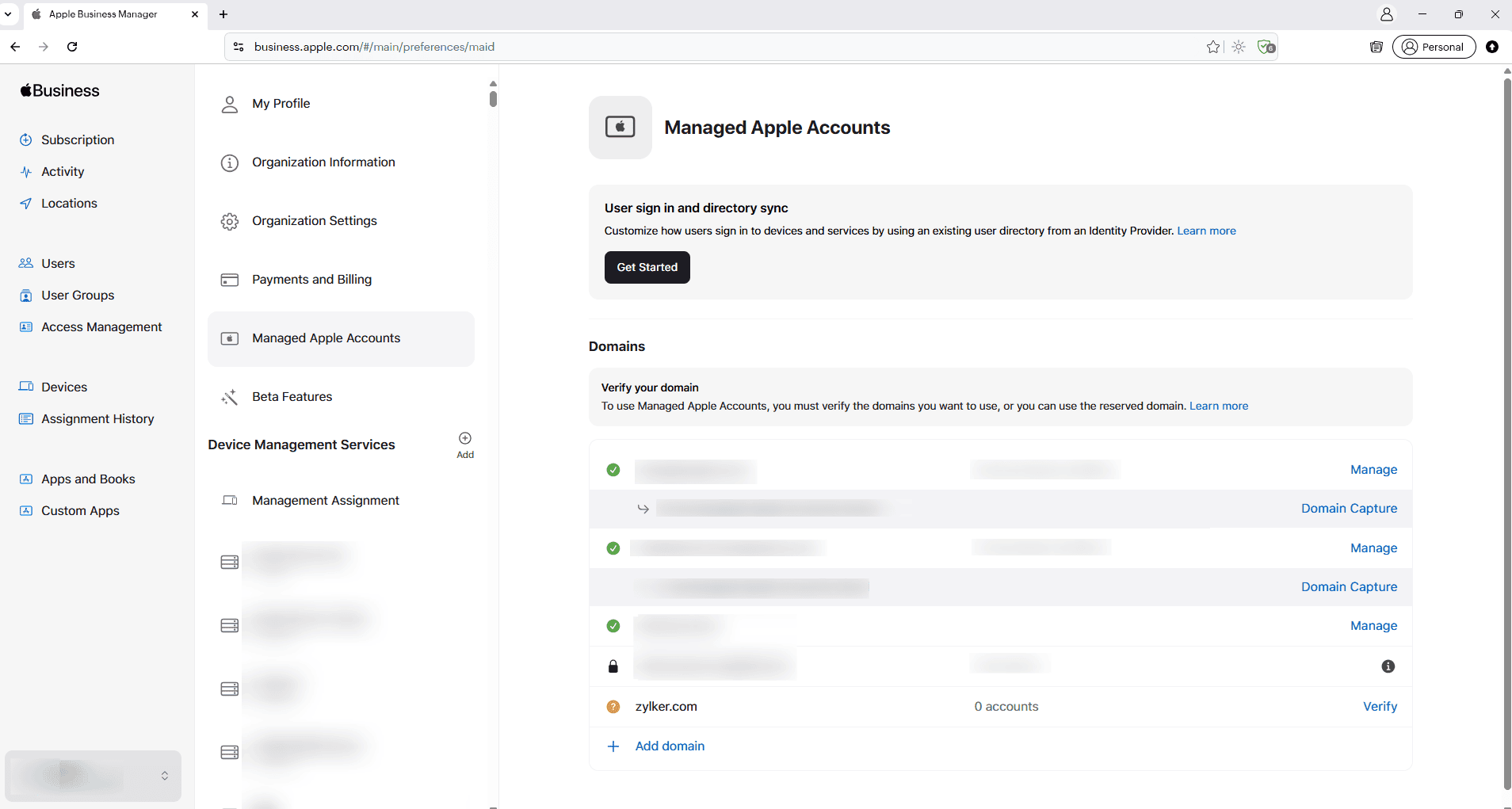The image size is (1512, 809).
Task: Click the browser address bar URL
Action: tap(374, 47)
